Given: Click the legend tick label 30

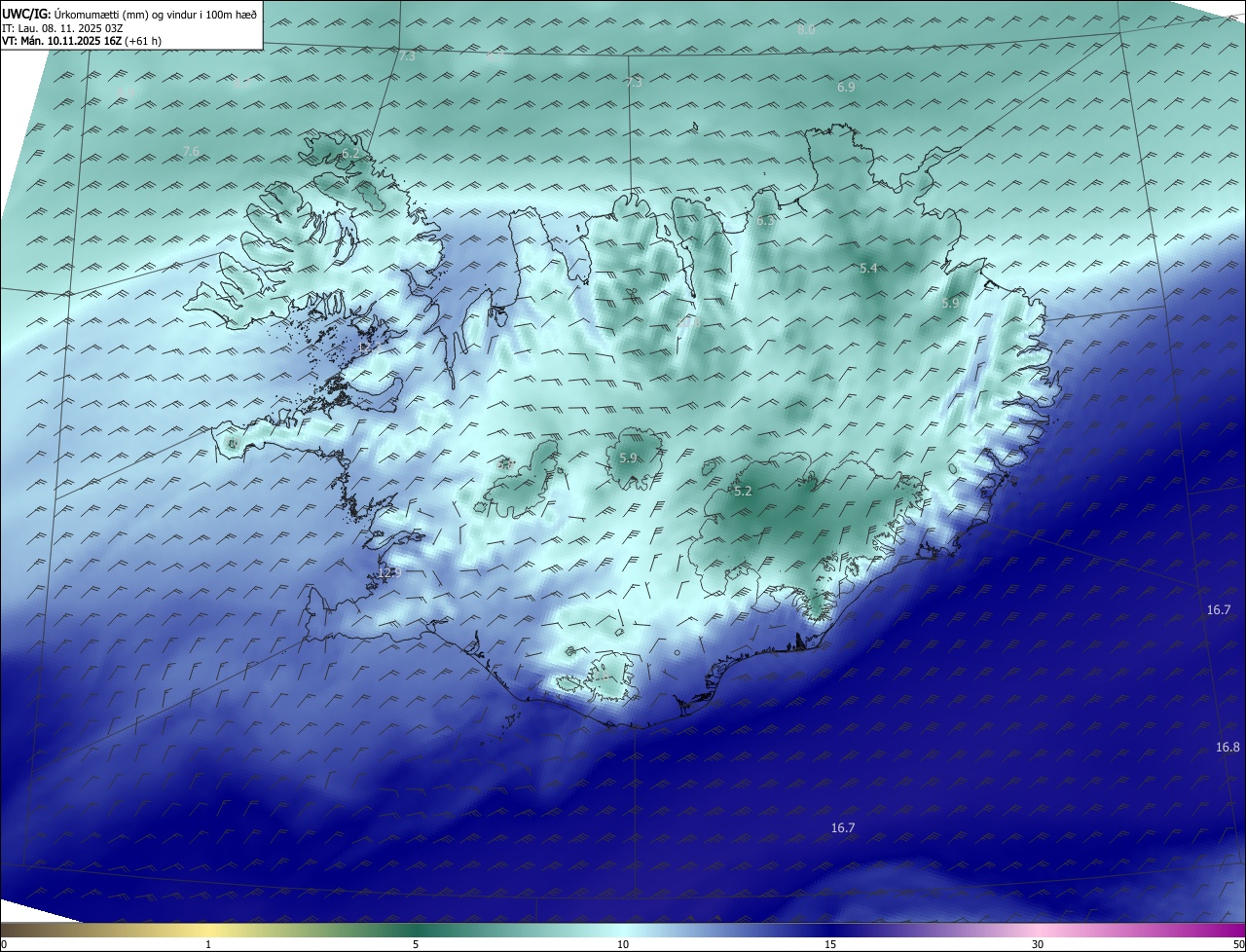Looking at the screenshot, I should (x=1038, y=944).
